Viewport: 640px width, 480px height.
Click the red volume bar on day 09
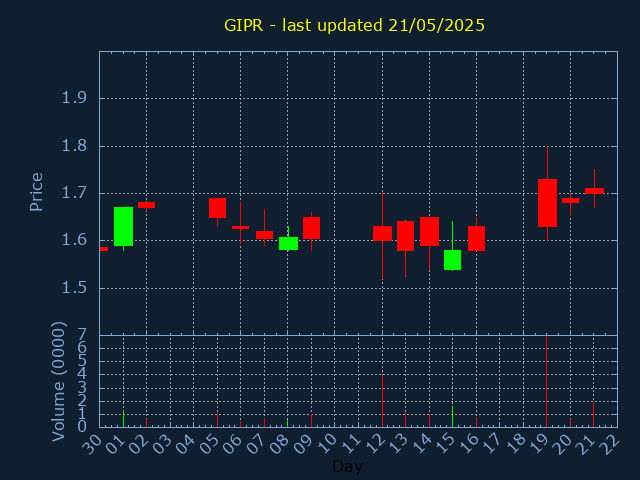click(311, 421)
